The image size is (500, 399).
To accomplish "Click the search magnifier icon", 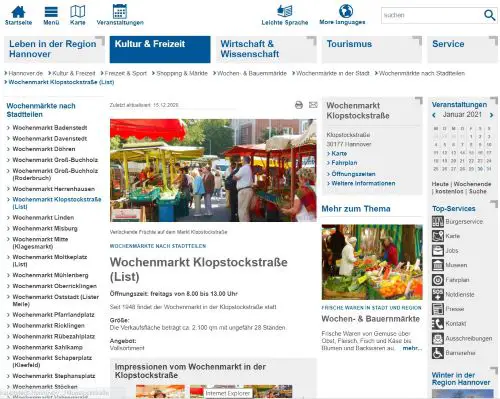I will click(x=489, y=15).
